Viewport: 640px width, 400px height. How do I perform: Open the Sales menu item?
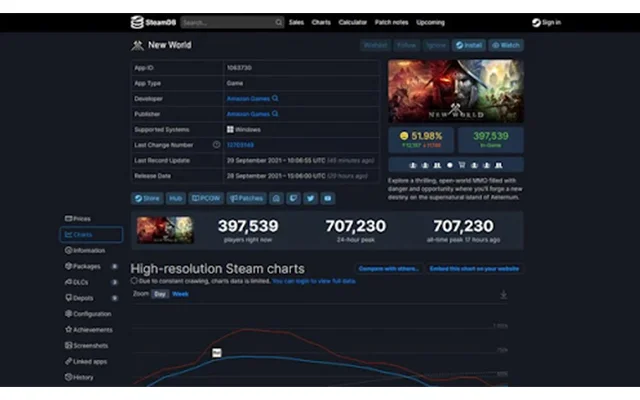point(296,22)
